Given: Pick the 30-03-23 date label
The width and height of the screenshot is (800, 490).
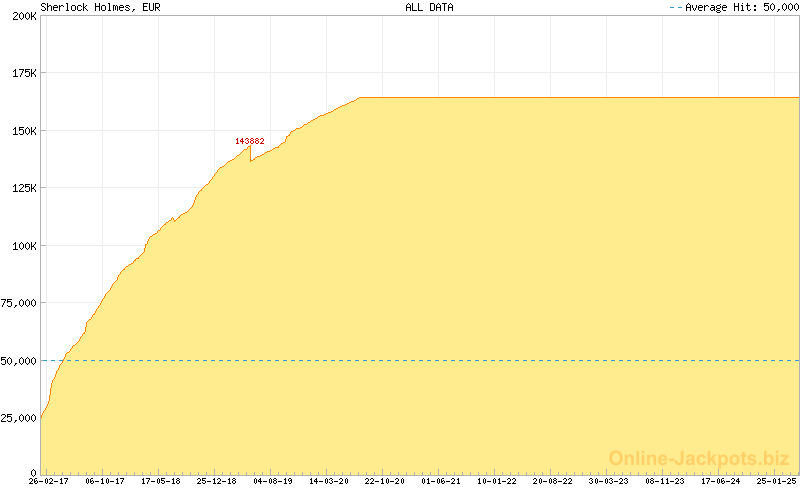Looking at the screenshot, I should point(609,481).
